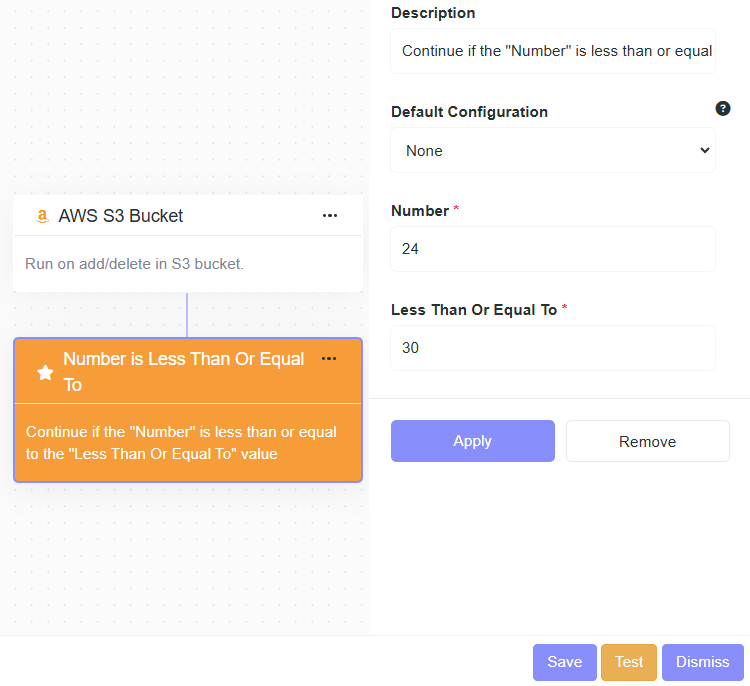Viewport: 750px width, 686px height.
Task: Run the workflow with the Test button
Action: (x=629, y=662)
